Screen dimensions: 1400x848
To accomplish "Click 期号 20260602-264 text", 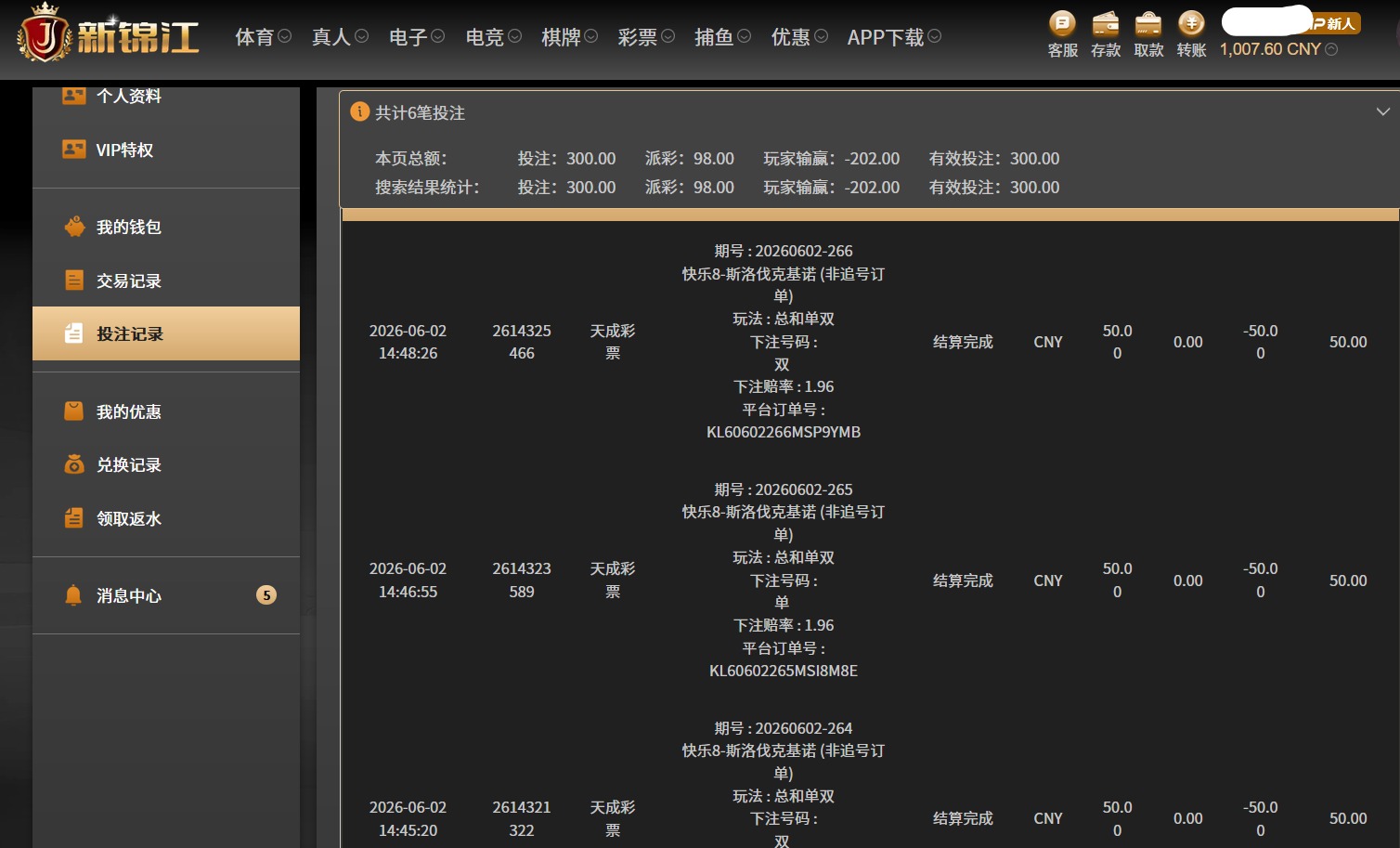I will pos(784,728).
